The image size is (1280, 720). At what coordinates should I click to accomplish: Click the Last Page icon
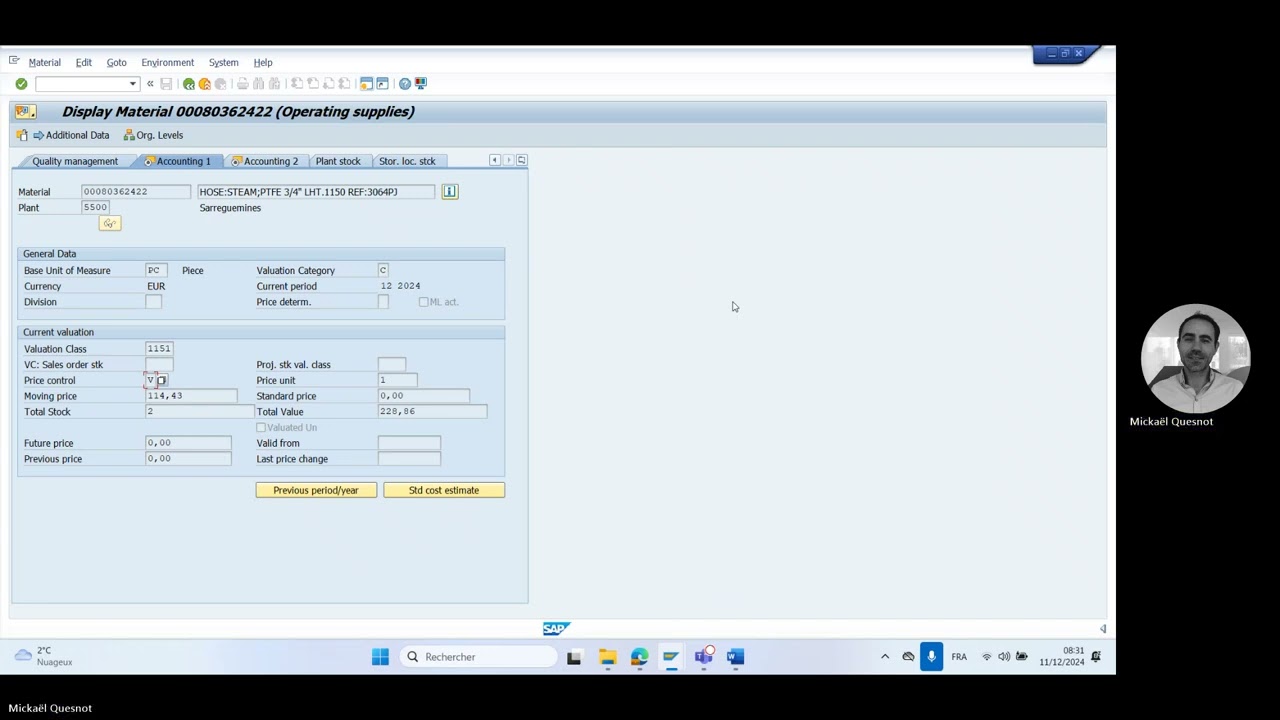point(344,84)
